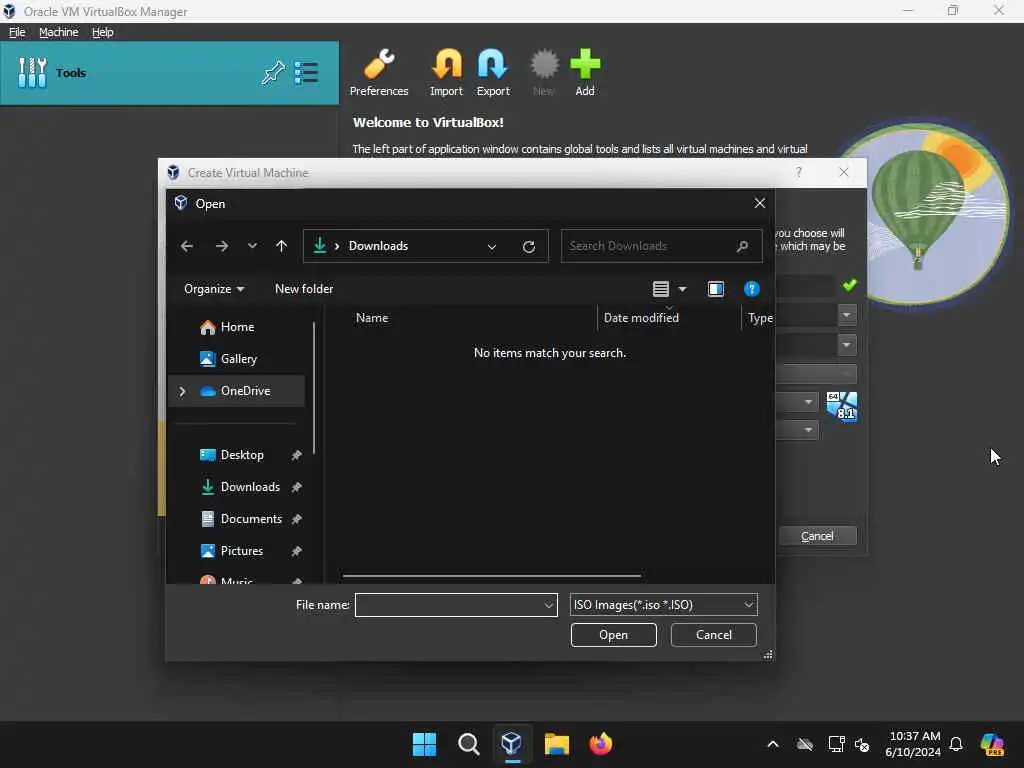
Task: Unpin Downloads using its pin icon
Action: [x=296, y=487]
